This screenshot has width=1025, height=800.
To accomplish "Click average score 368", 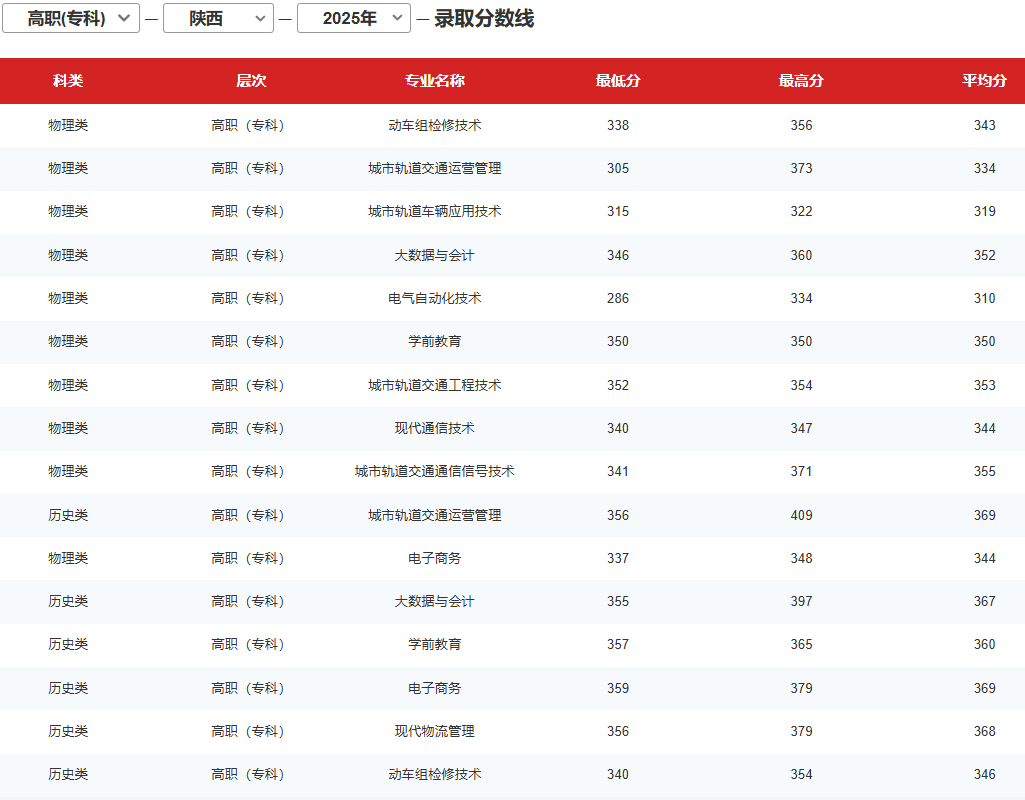I will [984, 731].
